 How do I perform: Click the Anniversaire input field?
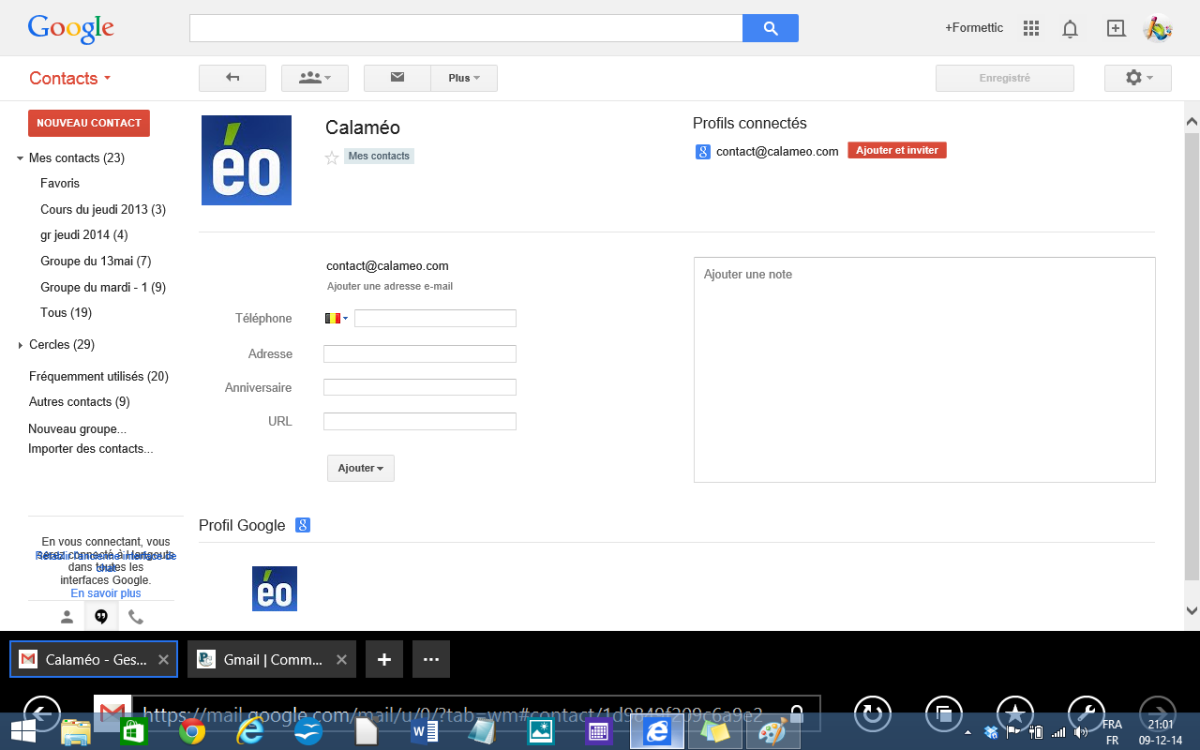point(420,388)
